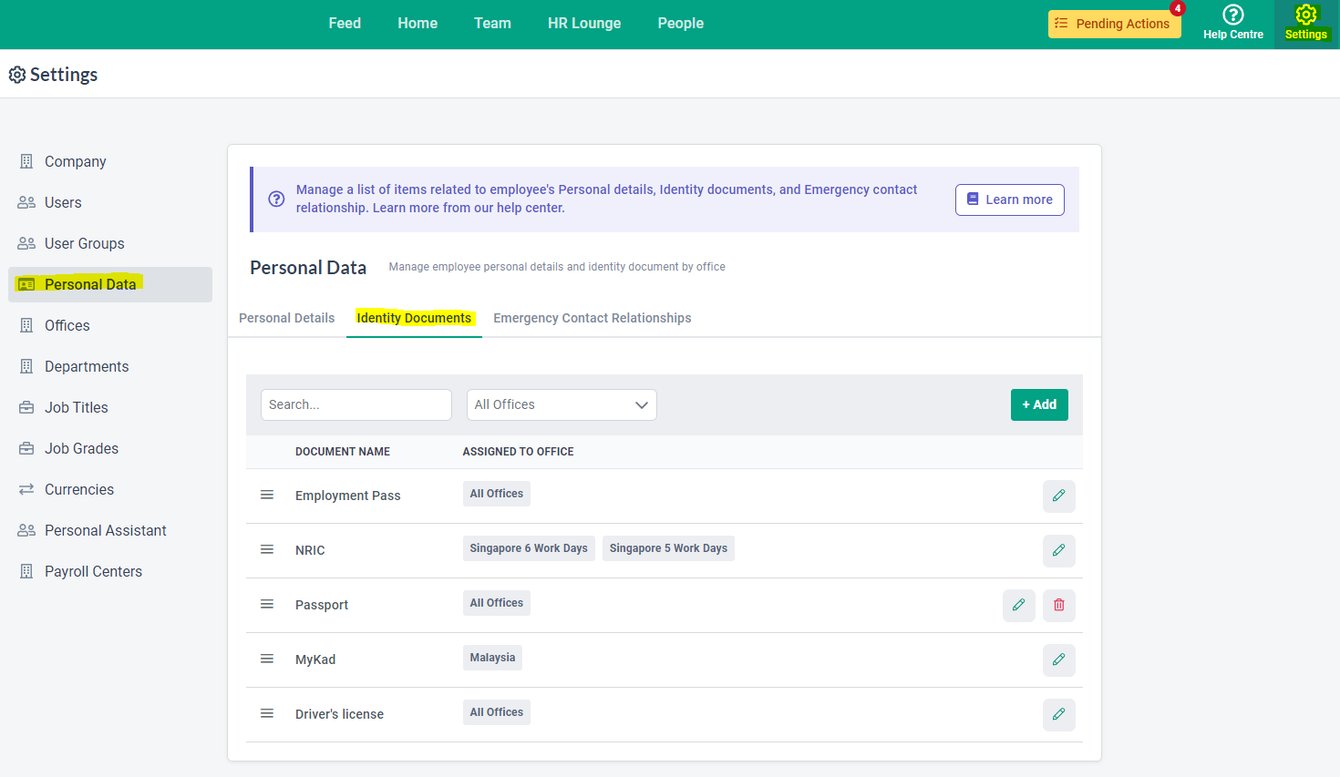1340x777 pixels.
Task: Click the Driver's license drag handle
Action: 266,713
